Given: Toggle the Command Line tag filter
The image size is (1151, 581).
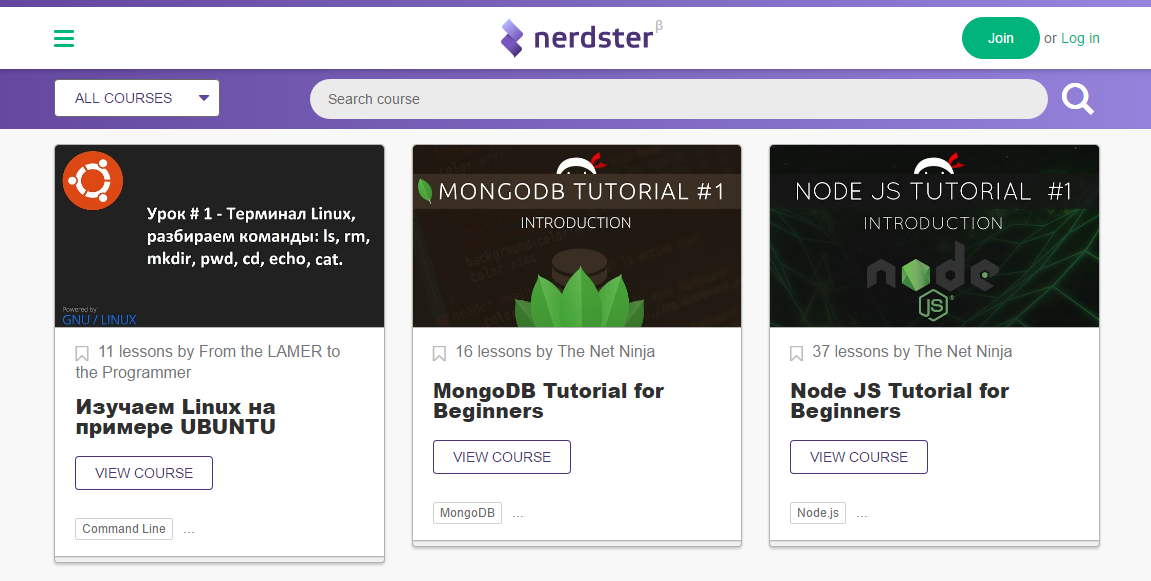Looking at the screenshot, I should pos(123,528).
